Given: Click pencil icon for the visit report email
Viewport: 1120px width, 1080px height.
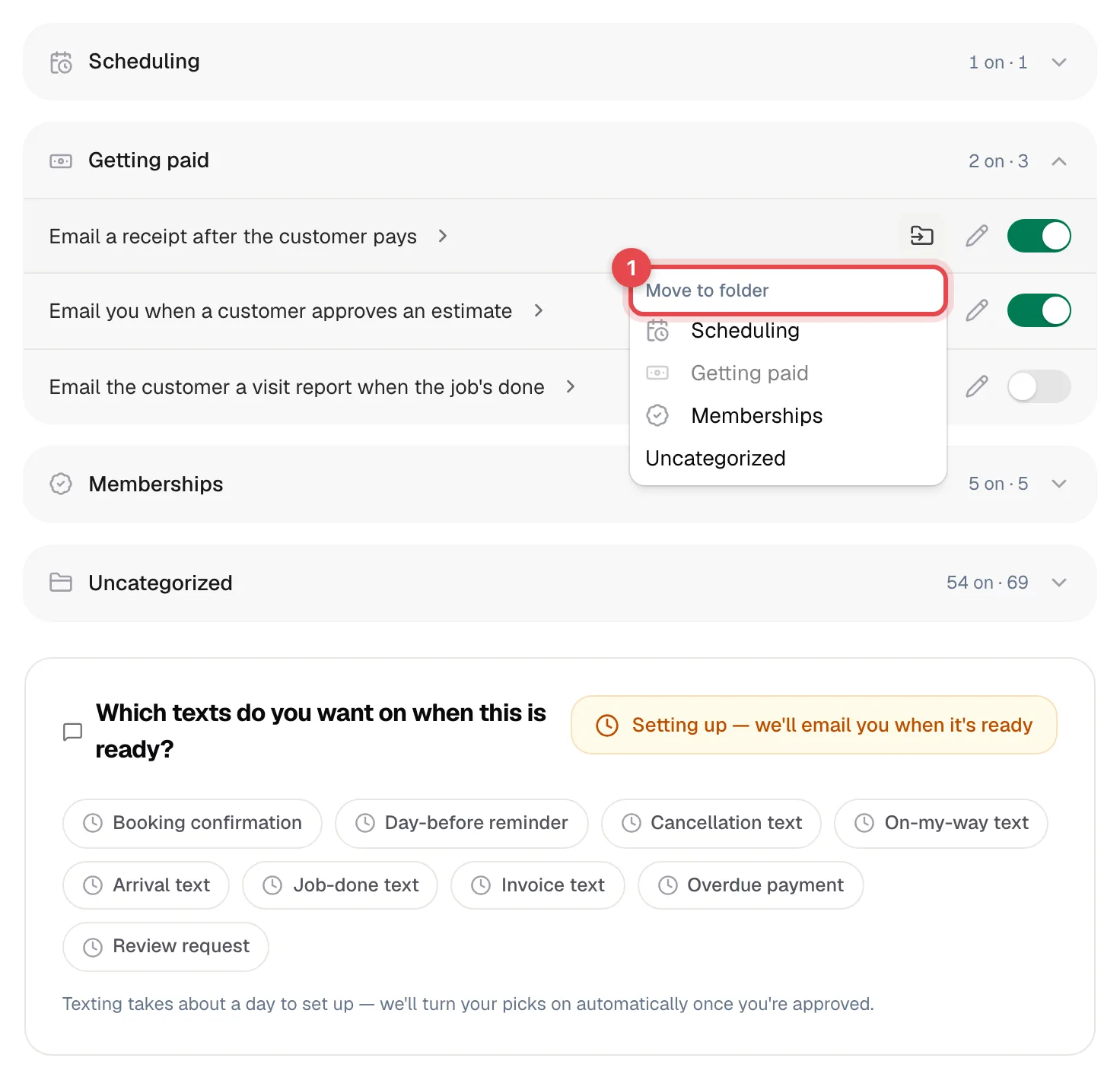Looking at the screenshot, I should tap(977, 386).
